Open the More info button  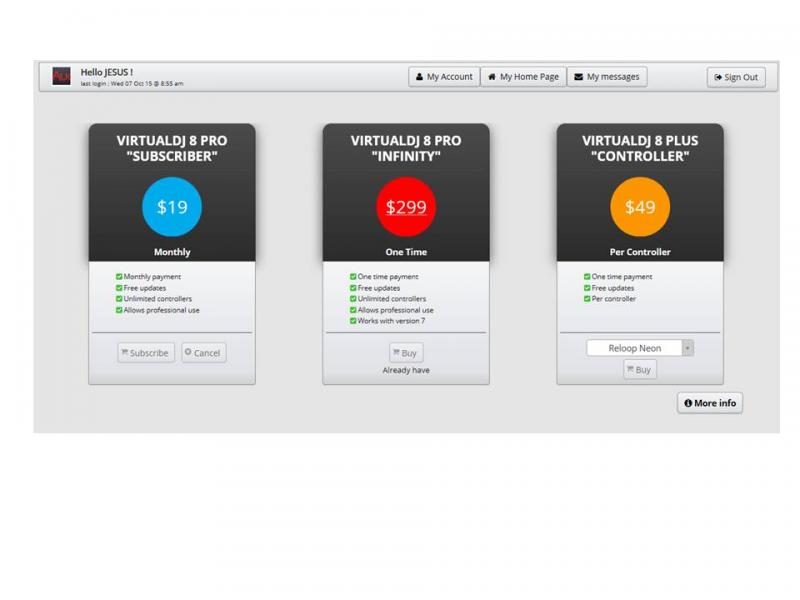coord(710,403)
